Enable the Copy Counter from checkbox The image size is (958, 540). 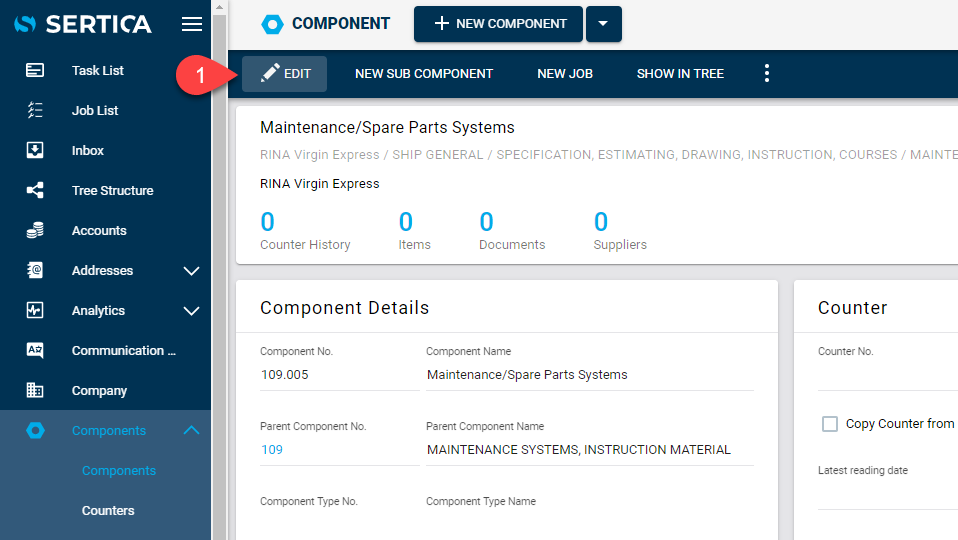[830, 424]
